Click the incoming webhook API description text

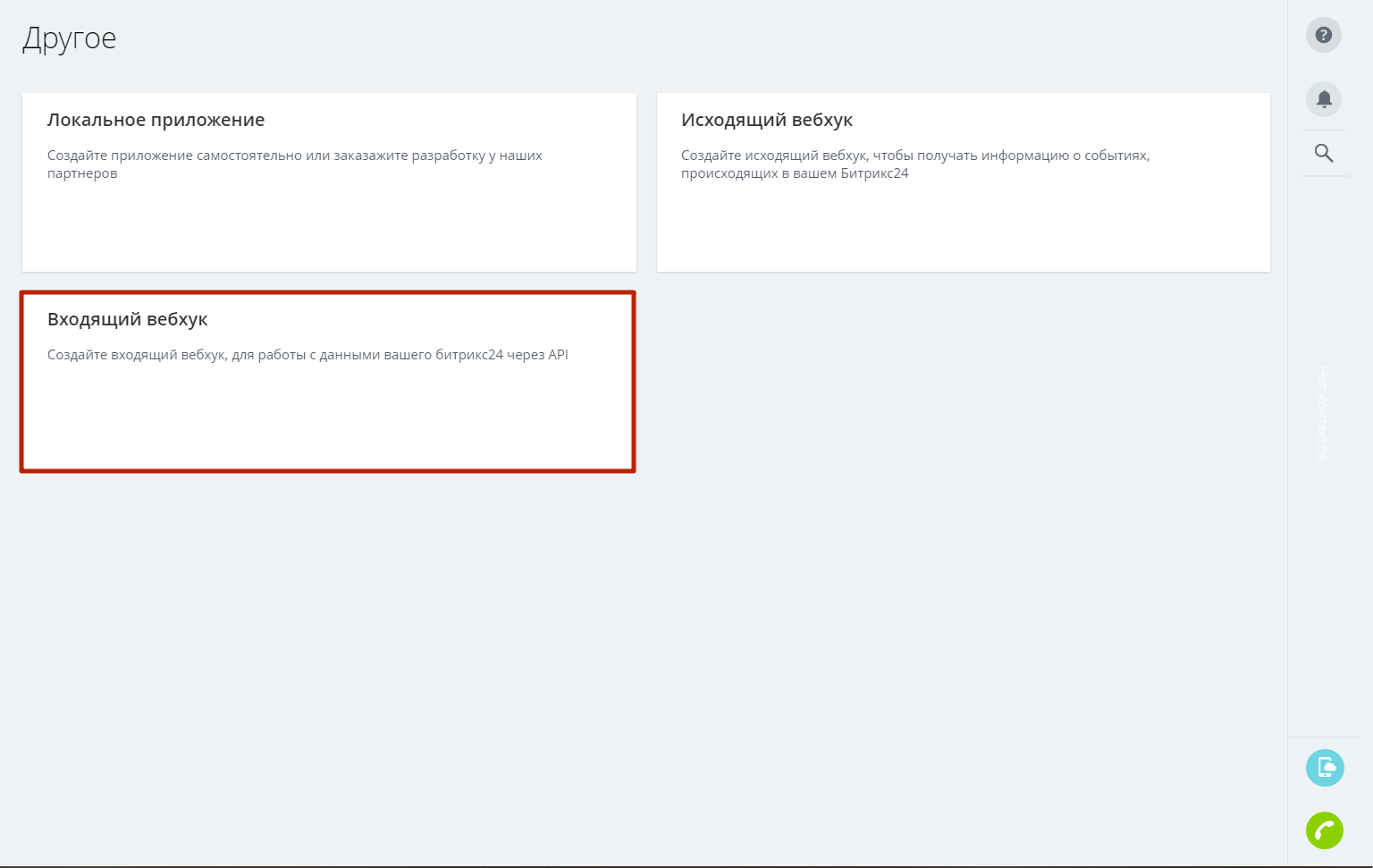pyautogui.click(x=307, y=355)
